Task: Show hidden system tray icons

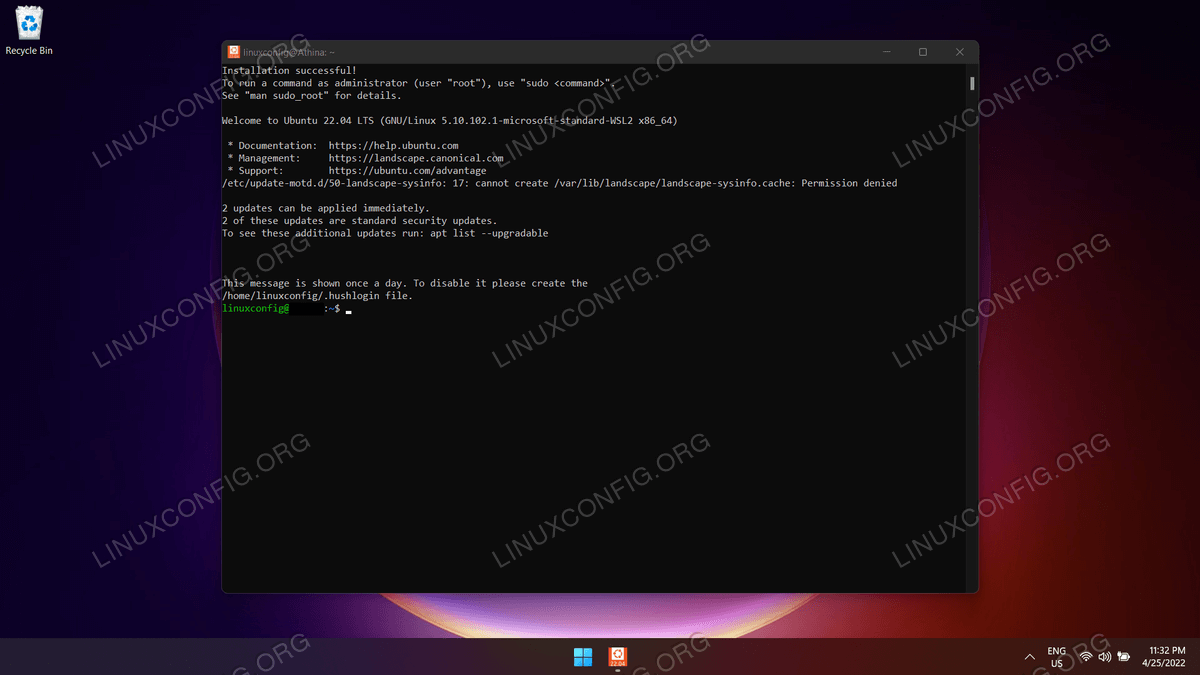Action: click(1030, 657)
